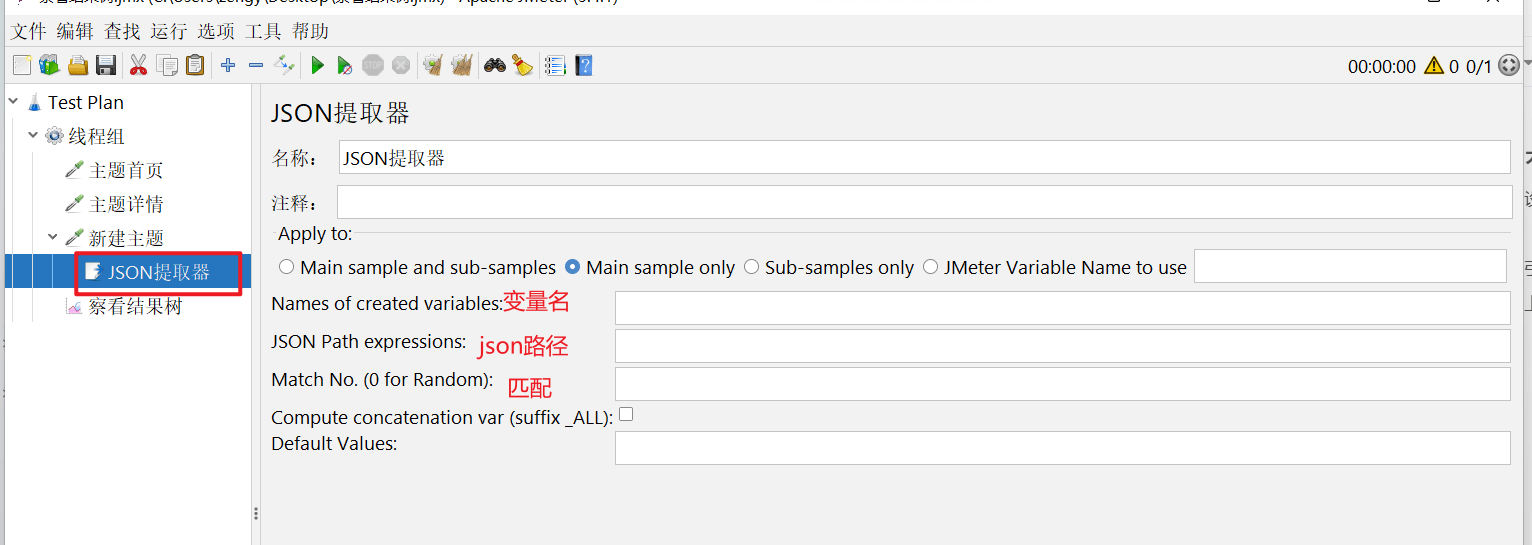Open the function helper list icon

click(555, 66)
